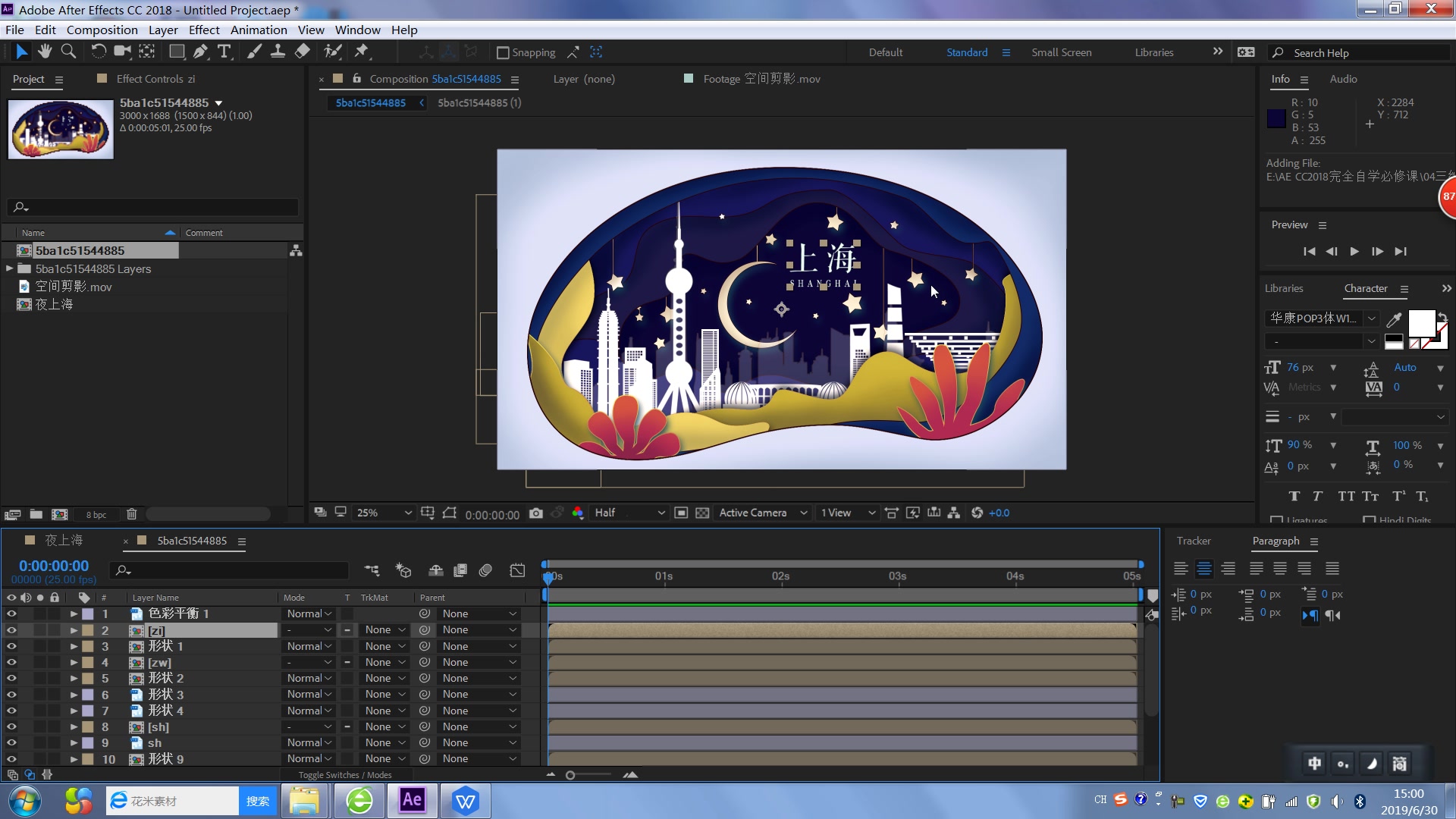Click the RAM Preview play button
Screen dimensions: 1456x819
point(1355,251)
